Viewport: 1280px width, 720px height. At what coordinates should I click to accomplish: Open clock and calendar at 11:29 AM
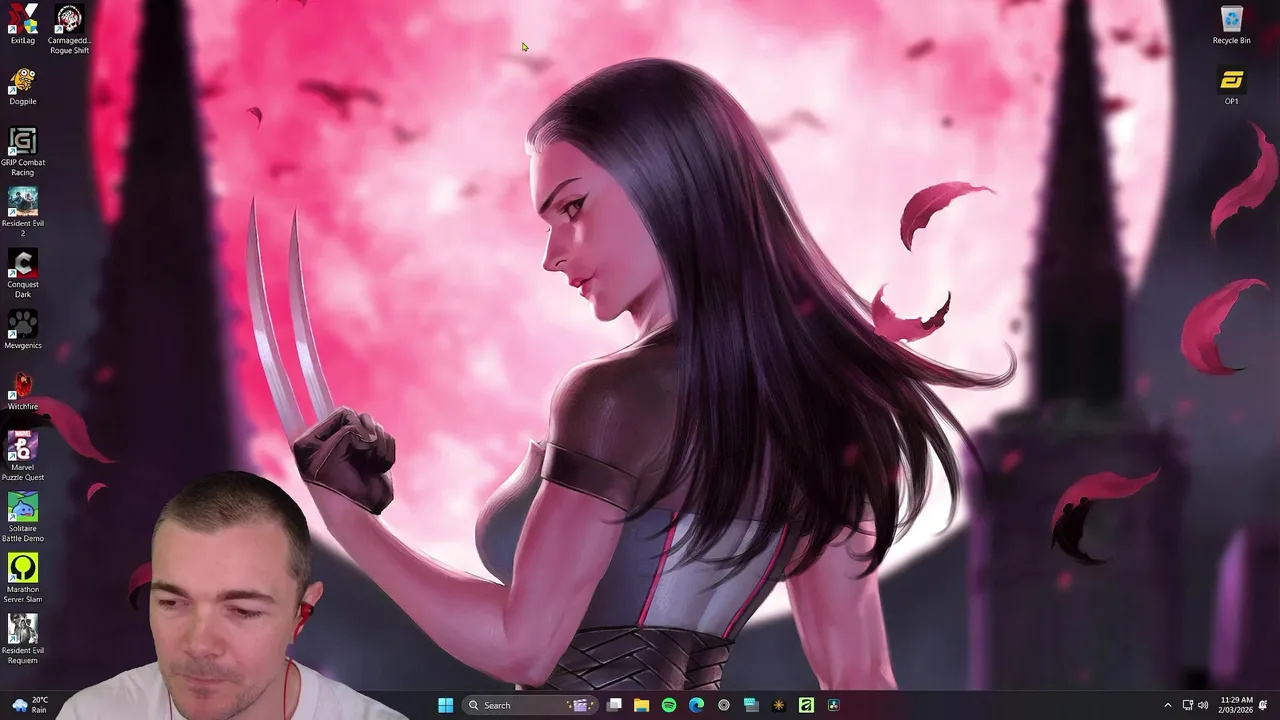coord(1236,705)
